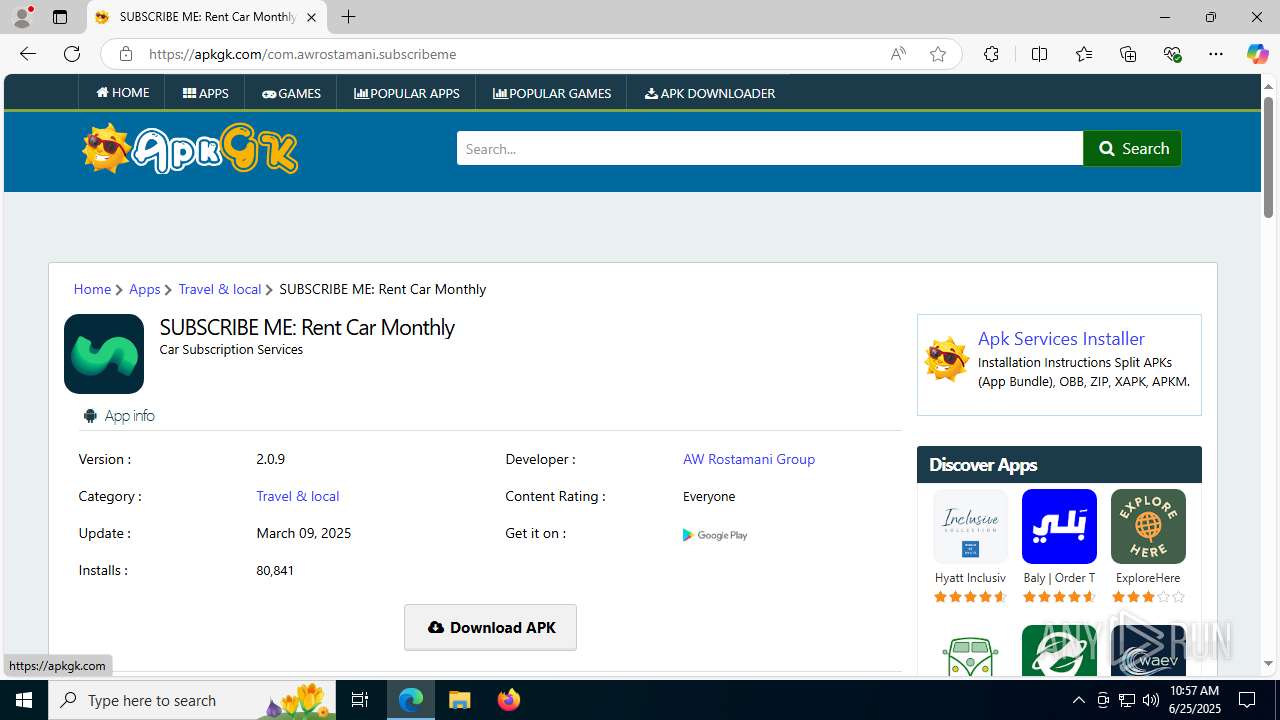Open the site information lock icon

point(125,54)
